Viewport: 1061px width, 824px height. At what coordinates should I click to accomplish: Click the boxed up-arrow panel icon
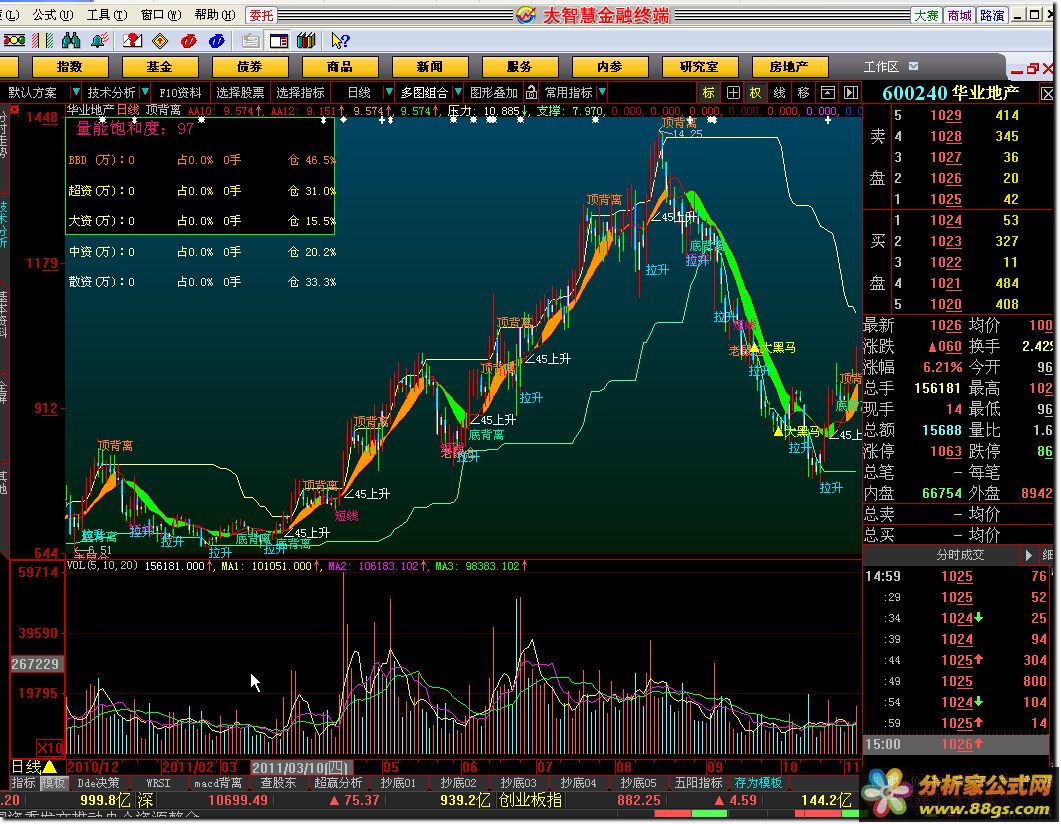827,92
